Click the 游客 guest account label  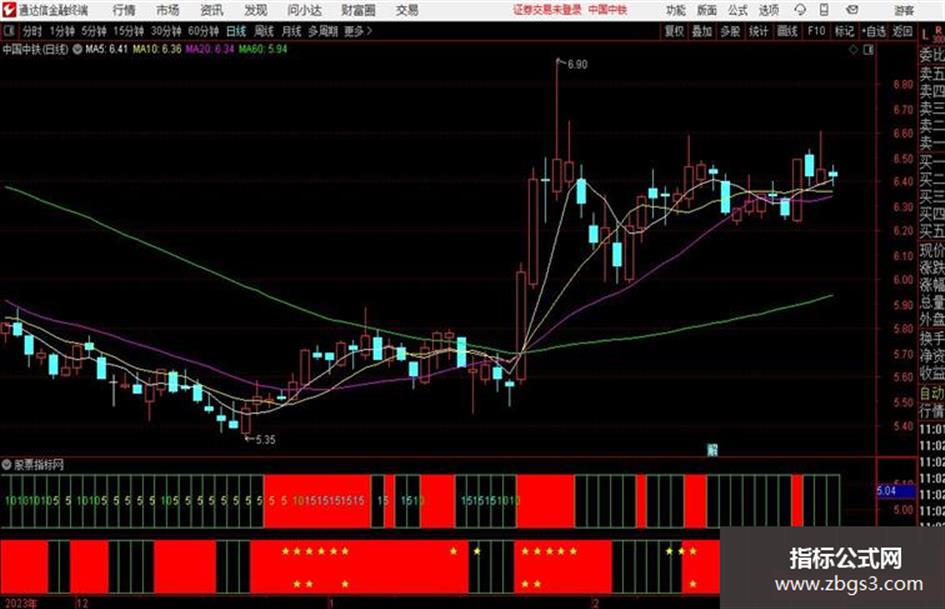click(904, 10)
